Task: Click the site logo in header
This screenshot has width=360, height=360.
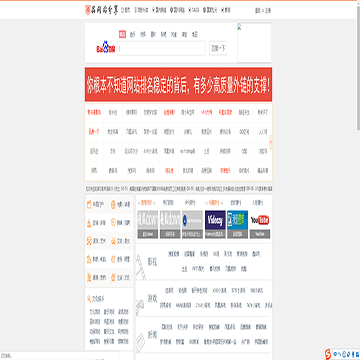Action: click(101, 10)
